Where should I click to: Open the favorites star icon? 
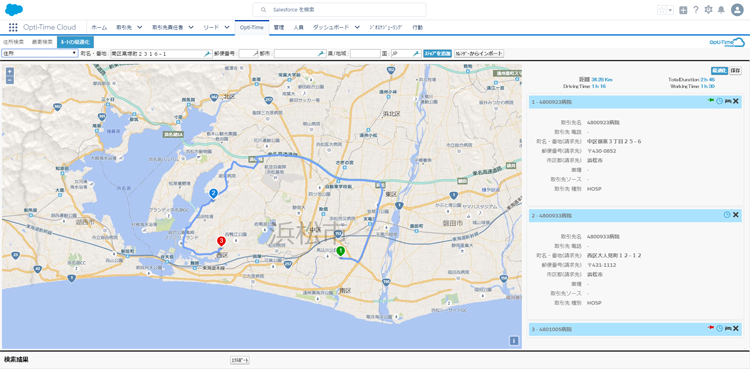(x=662, y=10)
